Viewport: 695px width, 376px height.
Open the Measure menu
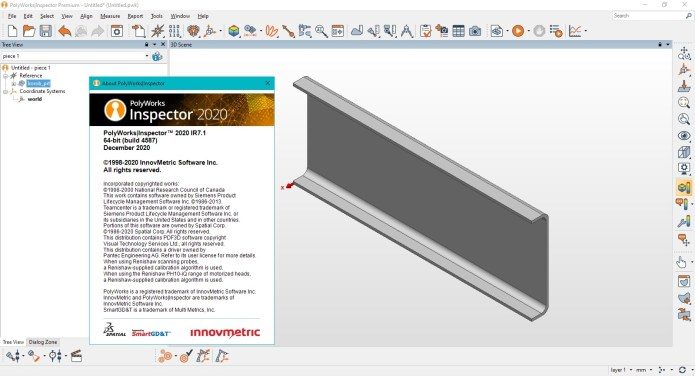[x=110, y=16]
